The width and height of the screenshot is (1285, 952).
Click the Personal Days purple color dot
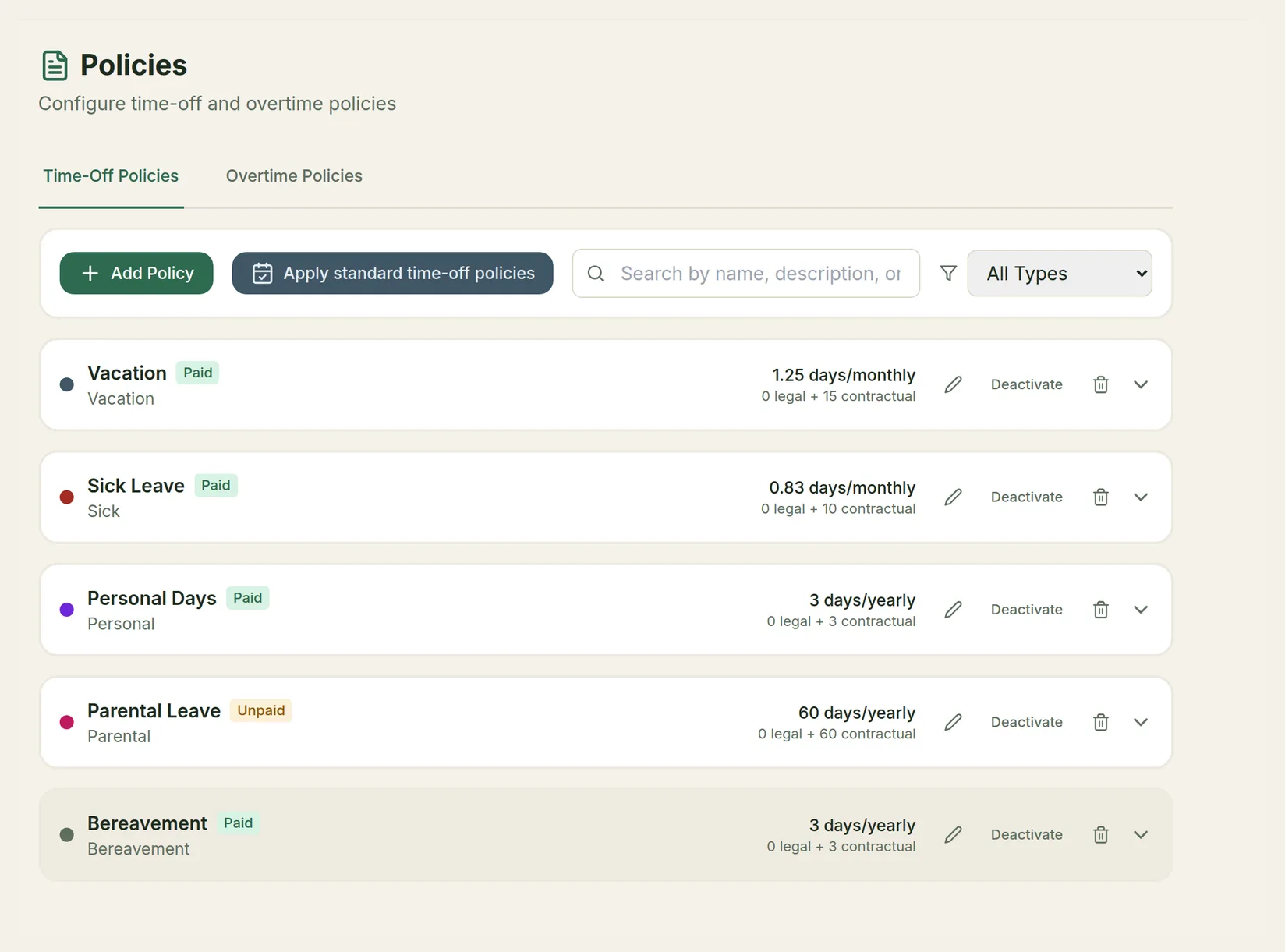[x=67, y=610]
